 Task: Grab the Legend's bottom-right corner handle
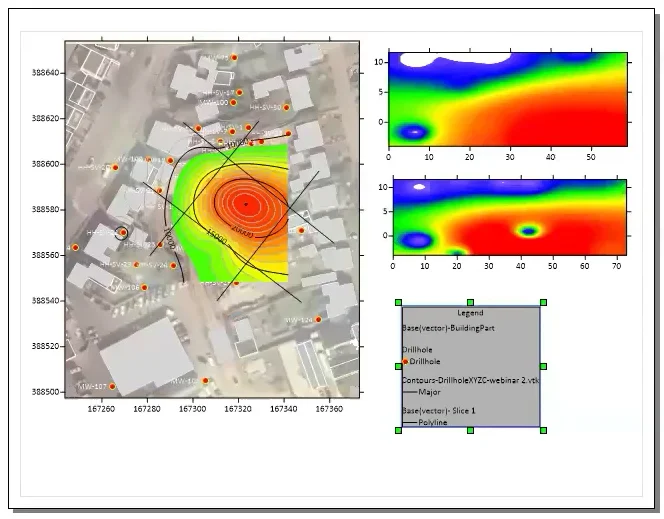tap(543, 430)
